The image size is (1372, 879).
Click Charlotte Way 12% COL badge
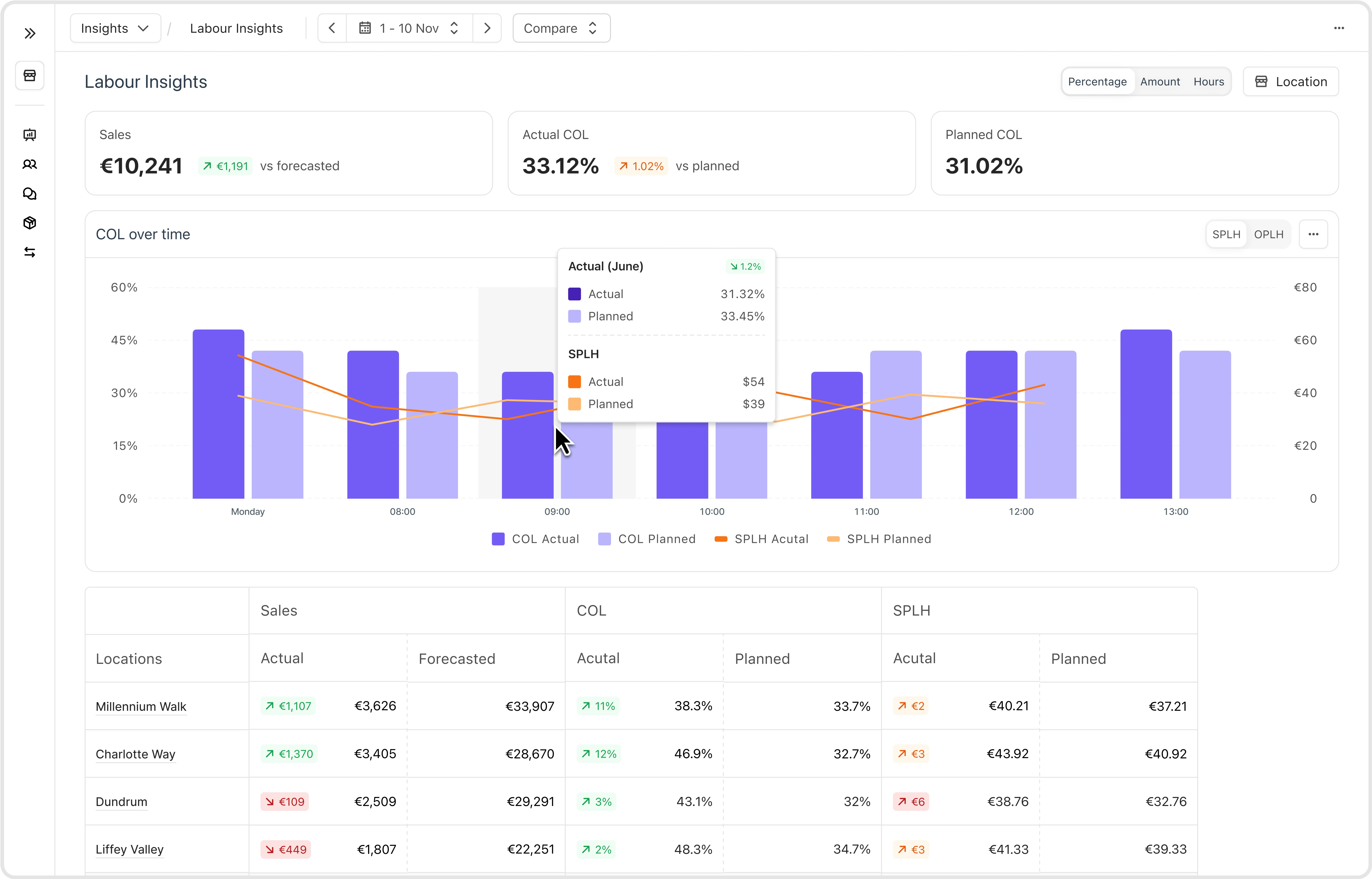(x=599, y=754)
